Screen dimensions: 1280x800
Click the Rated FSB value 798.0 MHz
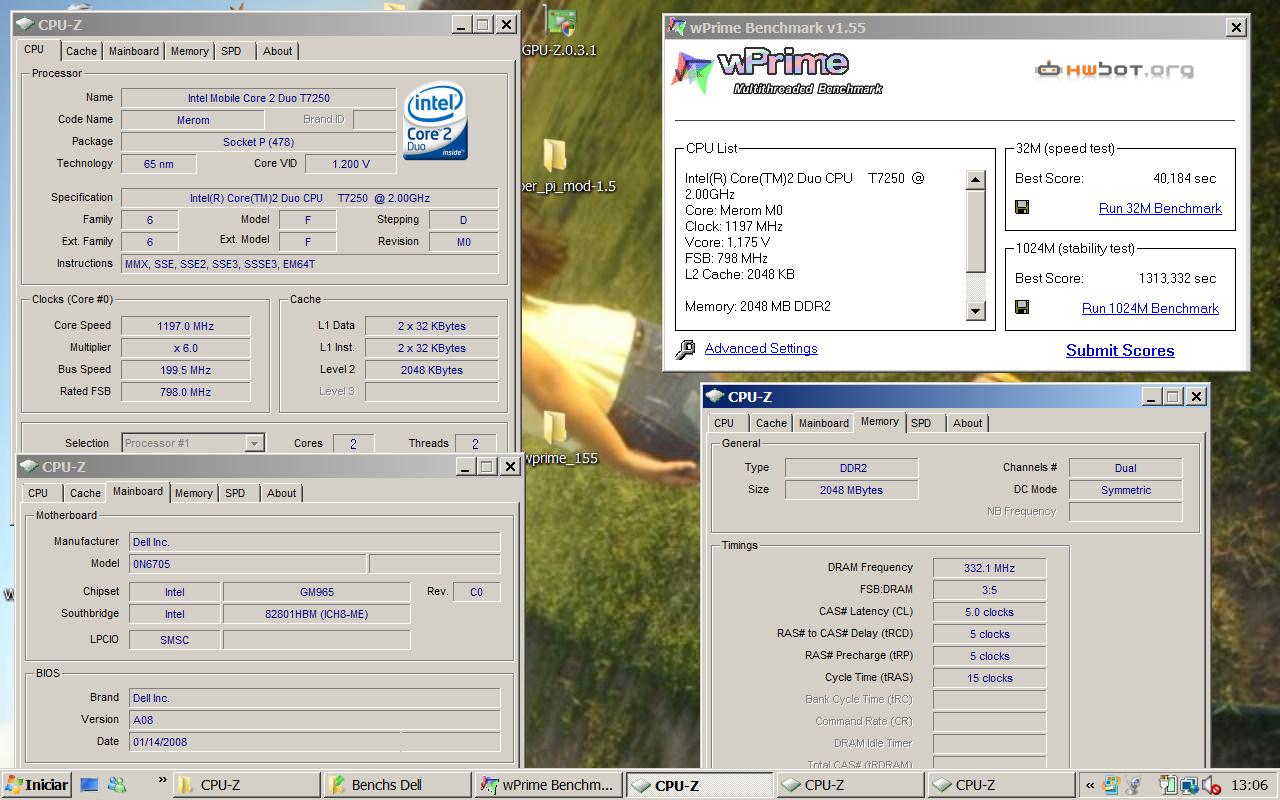(x=186, y=392)
